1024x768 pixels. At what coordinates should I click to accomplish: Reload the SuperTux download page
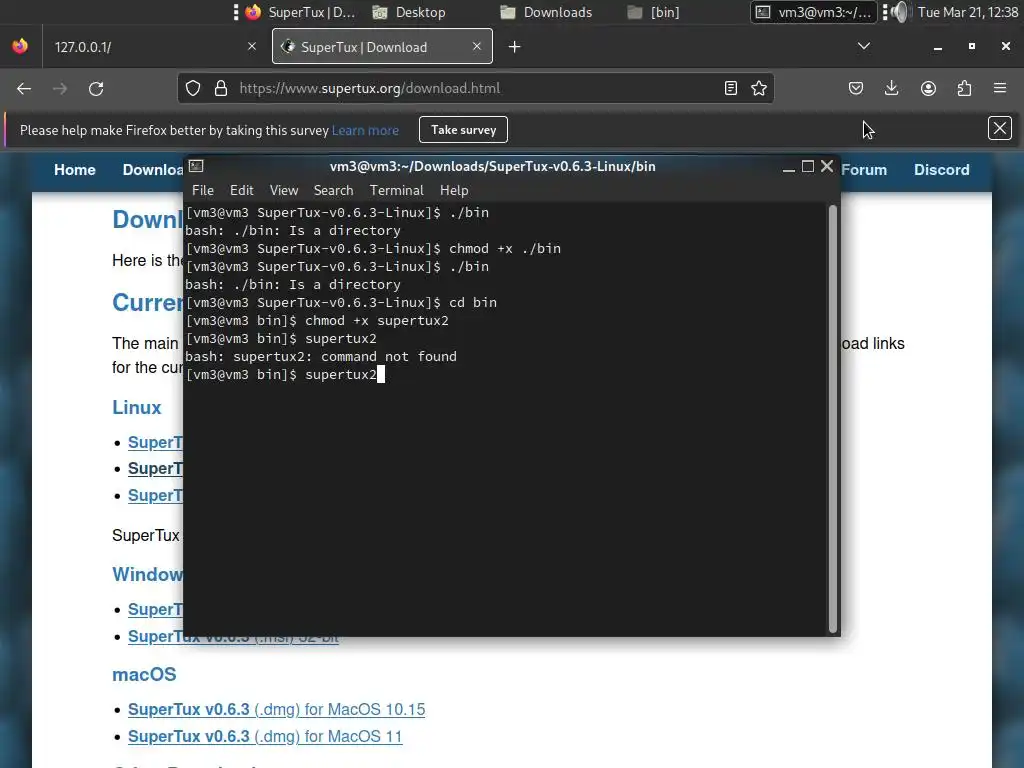tap(96, 89)
